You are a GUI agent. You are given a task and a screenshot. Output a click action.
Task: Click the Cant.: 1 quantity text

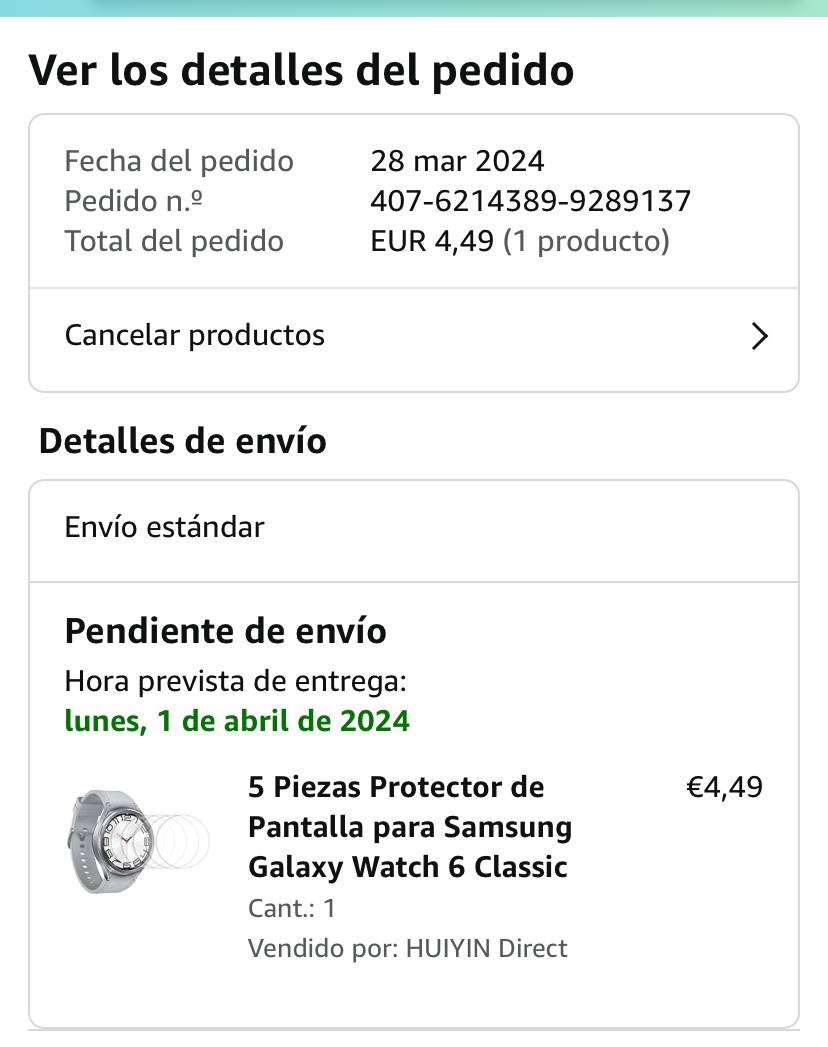(292, 908)
